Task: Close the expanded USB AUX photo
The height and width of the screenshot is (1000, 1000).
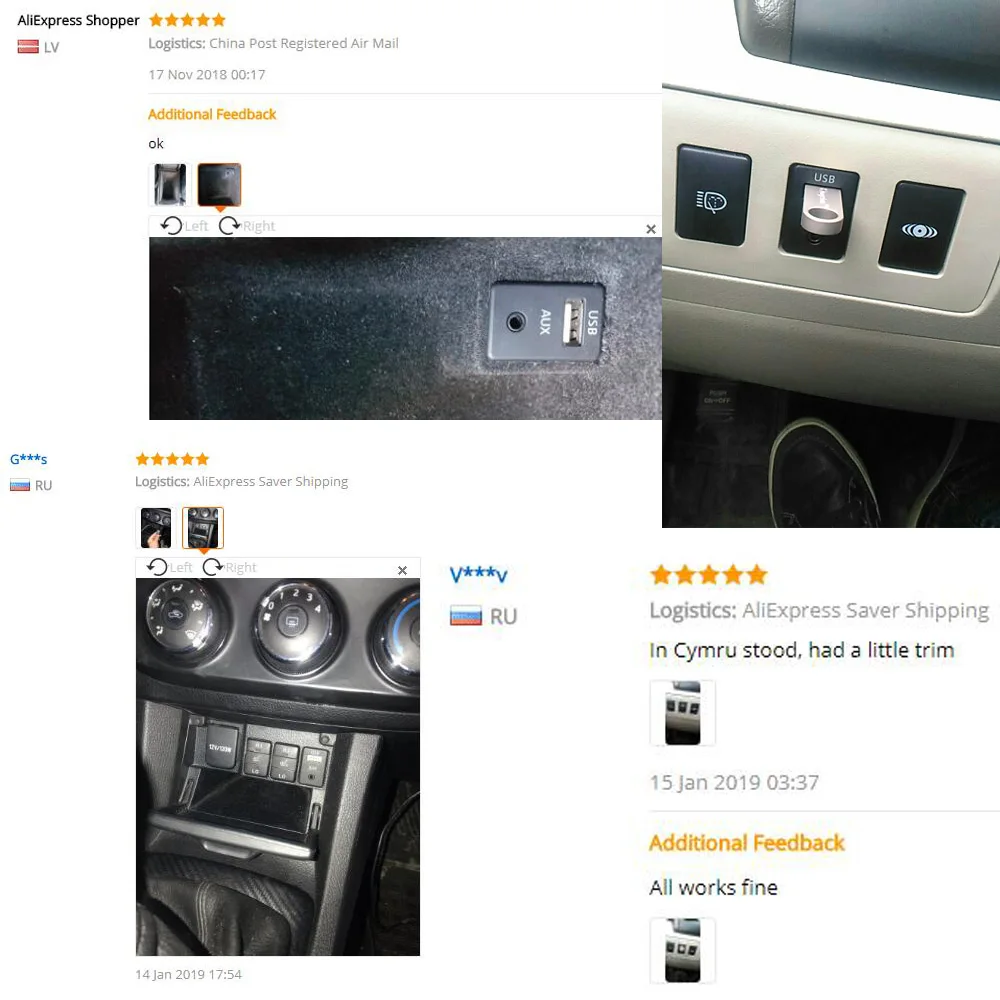Action: [x=651, y=229]
